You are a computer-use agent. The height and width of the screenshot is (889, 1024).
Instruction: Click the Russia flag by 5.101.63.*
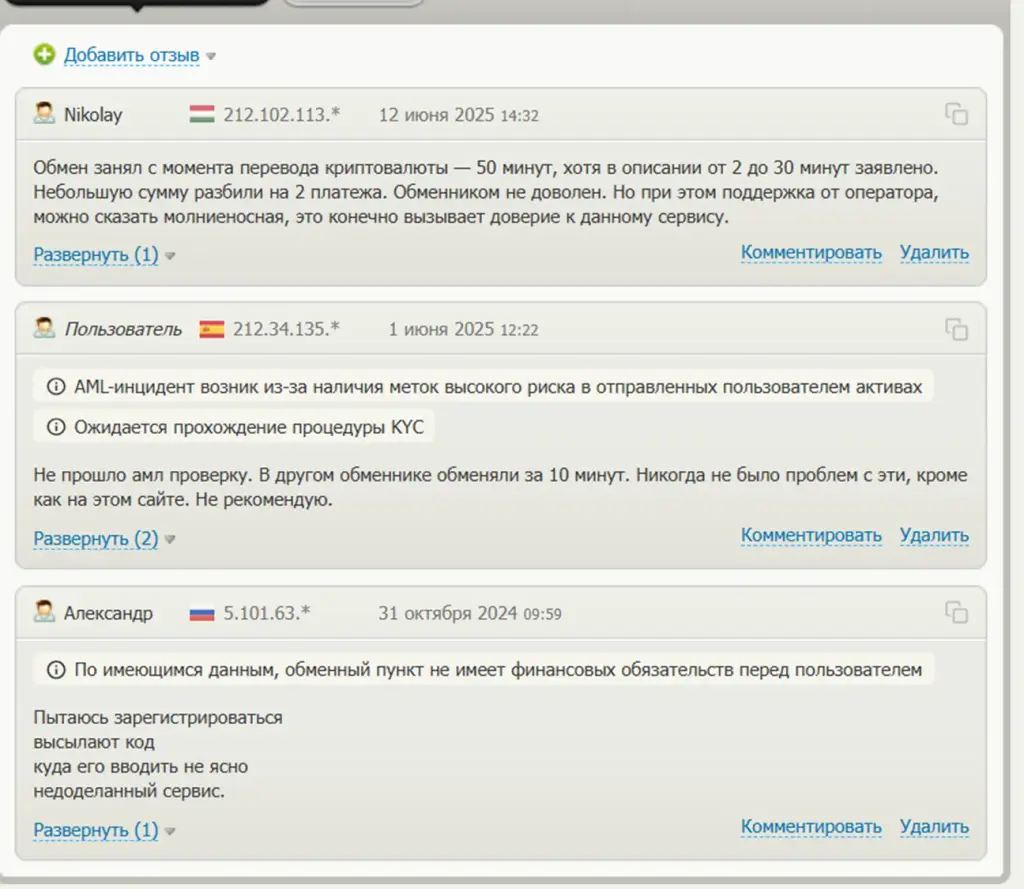coord(202,614)
